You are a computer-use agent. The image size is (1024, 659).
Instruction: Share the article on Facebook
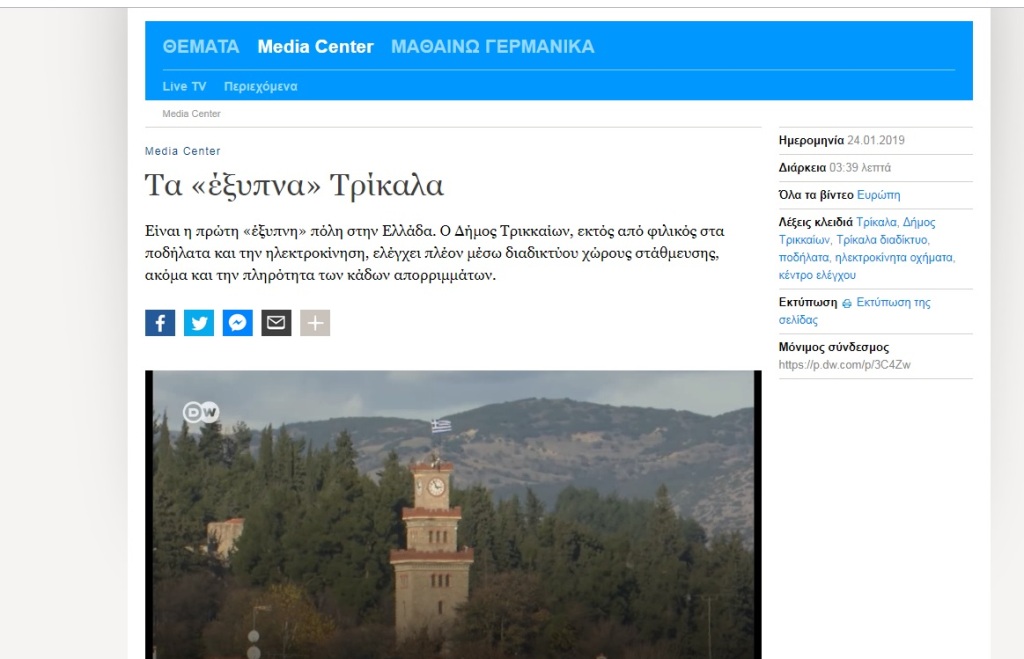(x=160, y=323)
